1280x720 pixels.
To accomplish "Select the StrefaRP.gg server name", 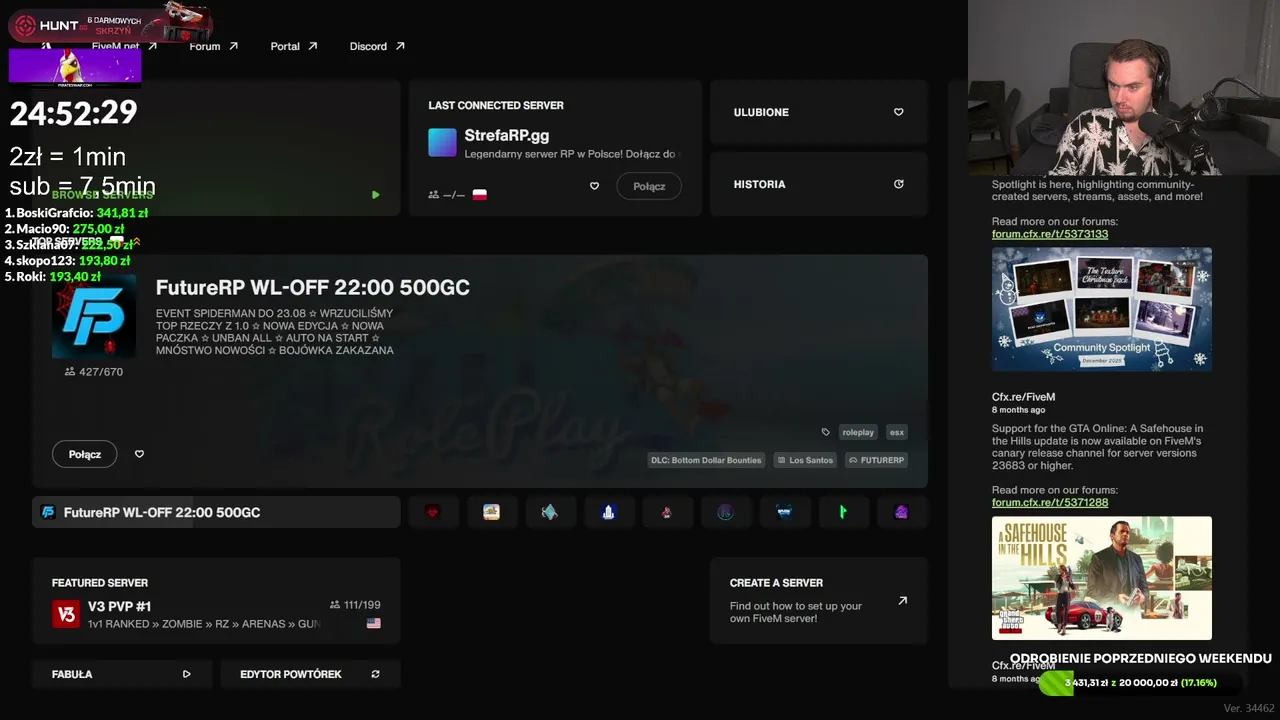I will (507, 135).
